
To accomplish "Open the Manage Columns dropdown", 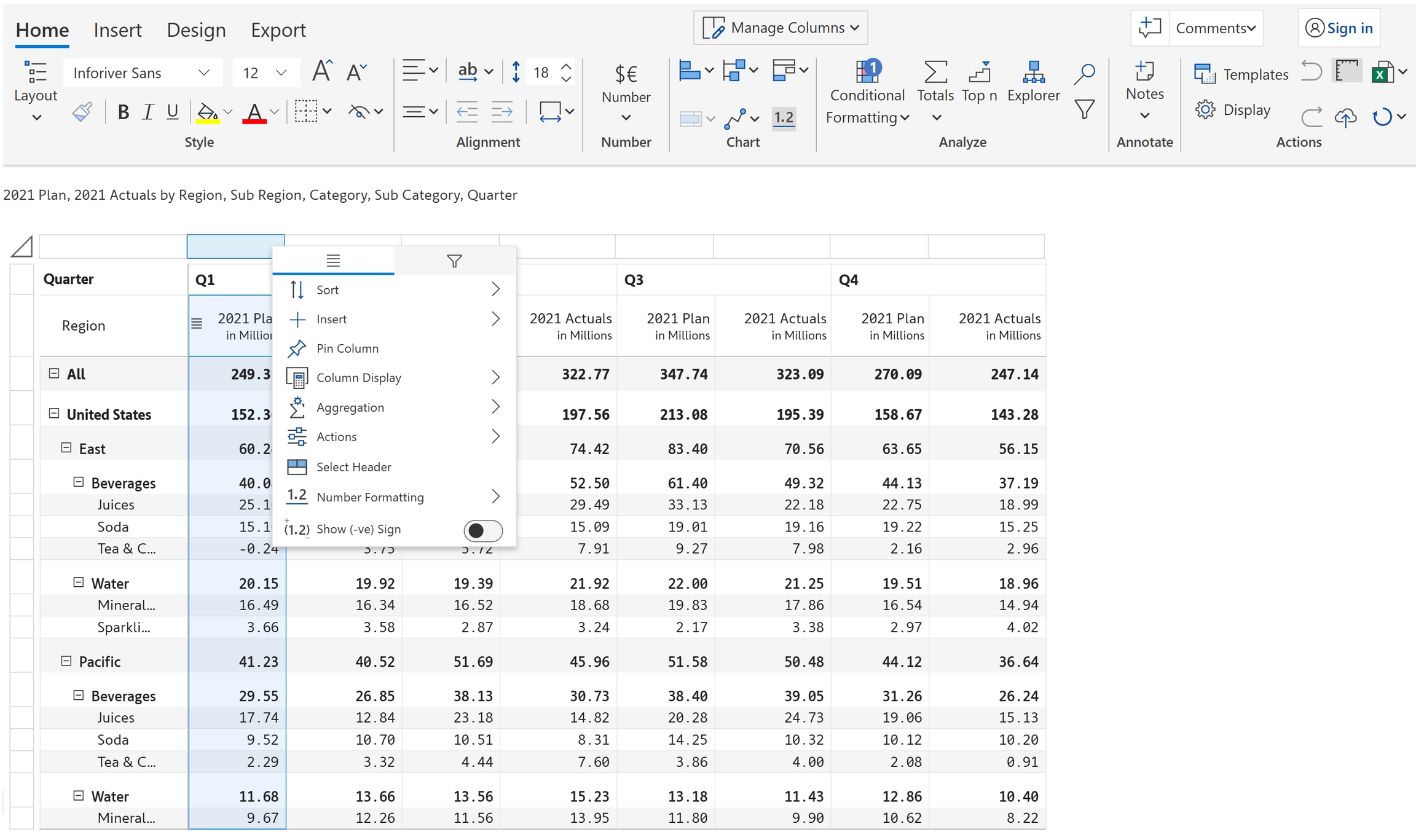I will coord(781,28).
